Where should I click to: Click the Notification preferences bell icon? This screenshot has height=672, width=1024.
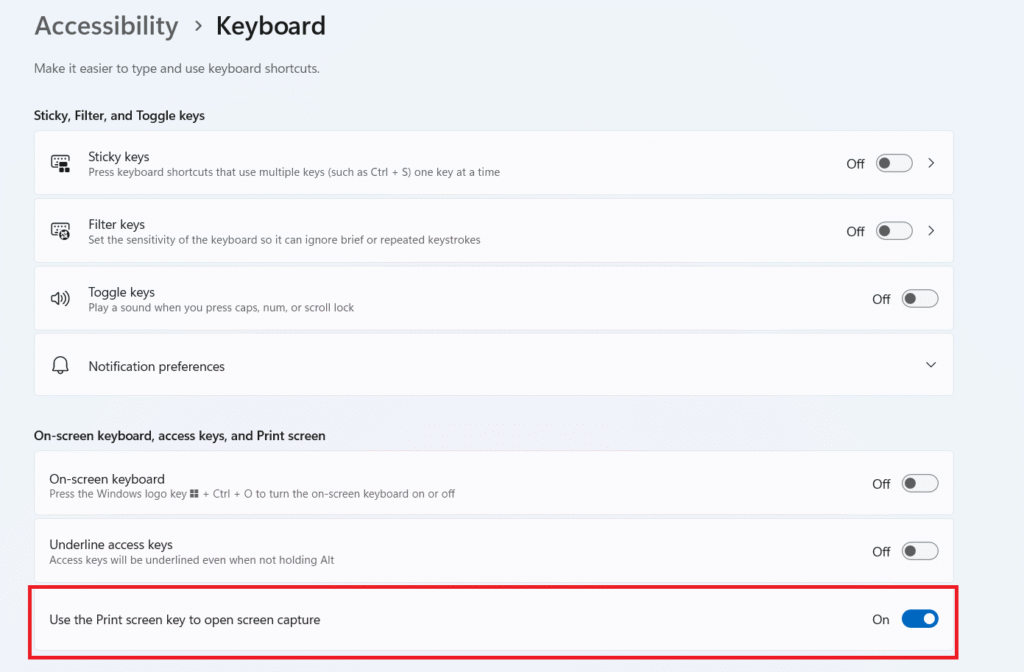pos(60,366)
